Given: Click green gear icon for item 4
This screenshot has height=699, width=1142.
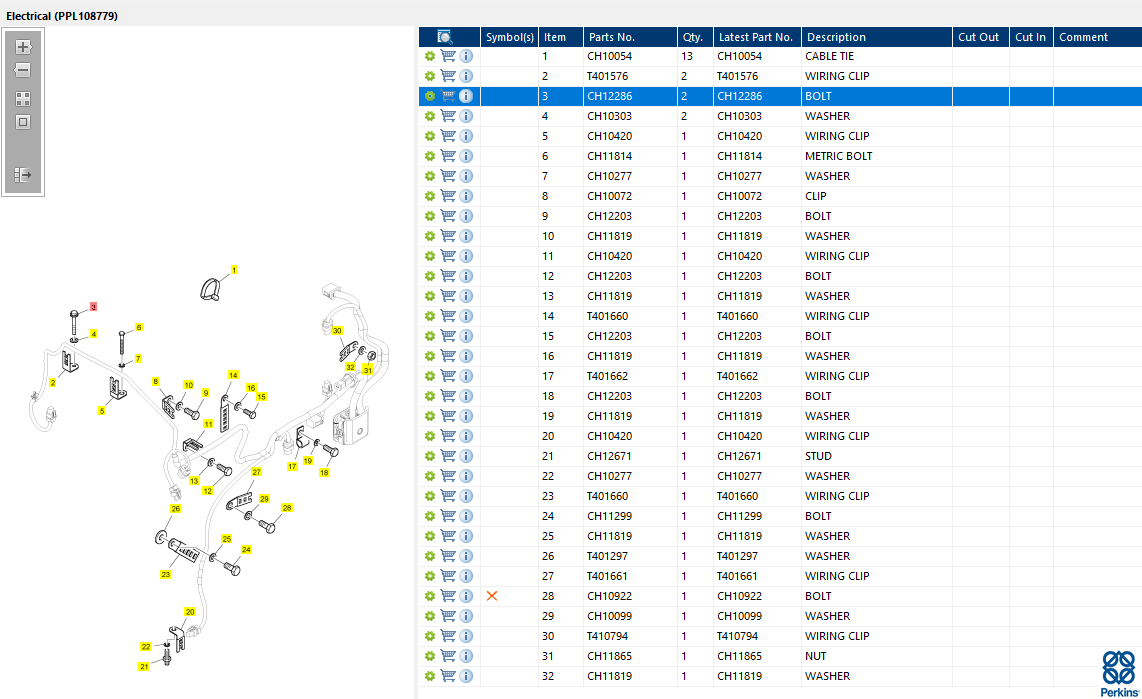Looking at the screenshot, I should pyautogui.click(x=430, y=116).
